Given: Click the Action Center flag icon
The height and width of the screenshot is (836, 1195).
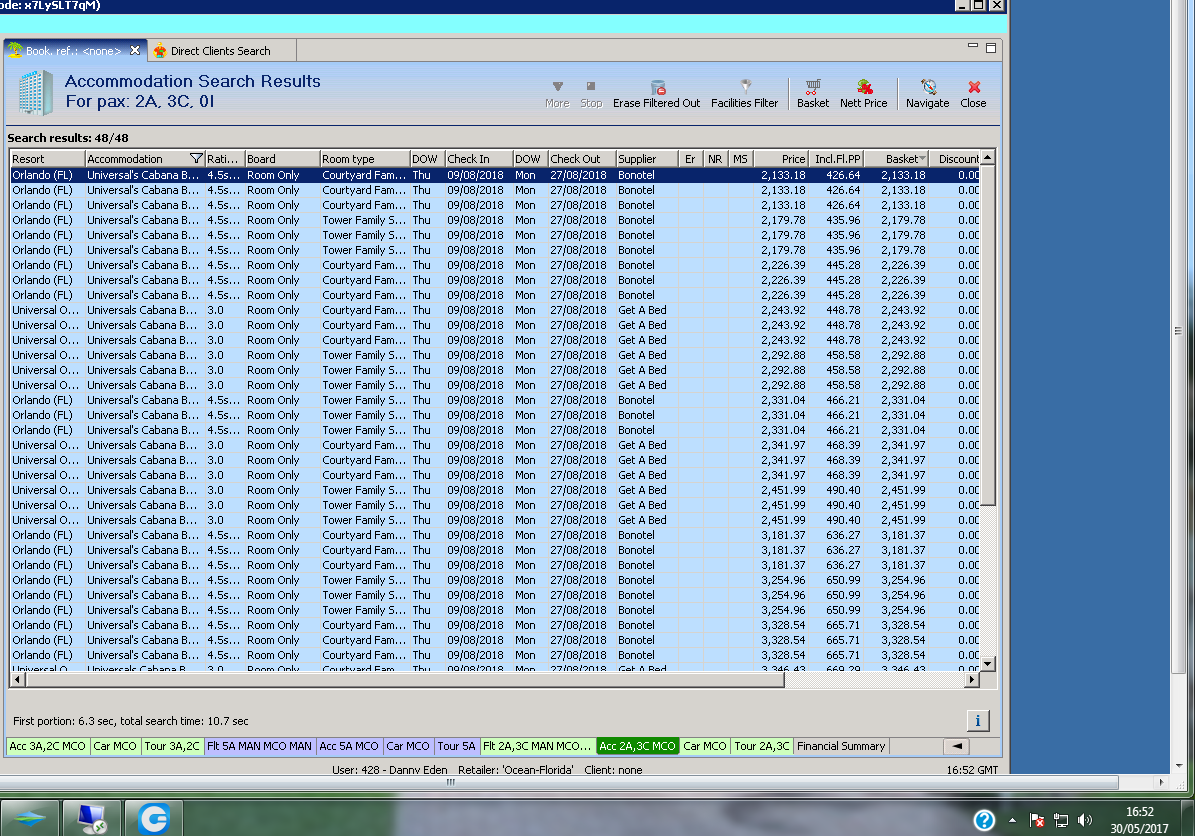Looking at the screenshot, I should click(x=1036, y=820).
